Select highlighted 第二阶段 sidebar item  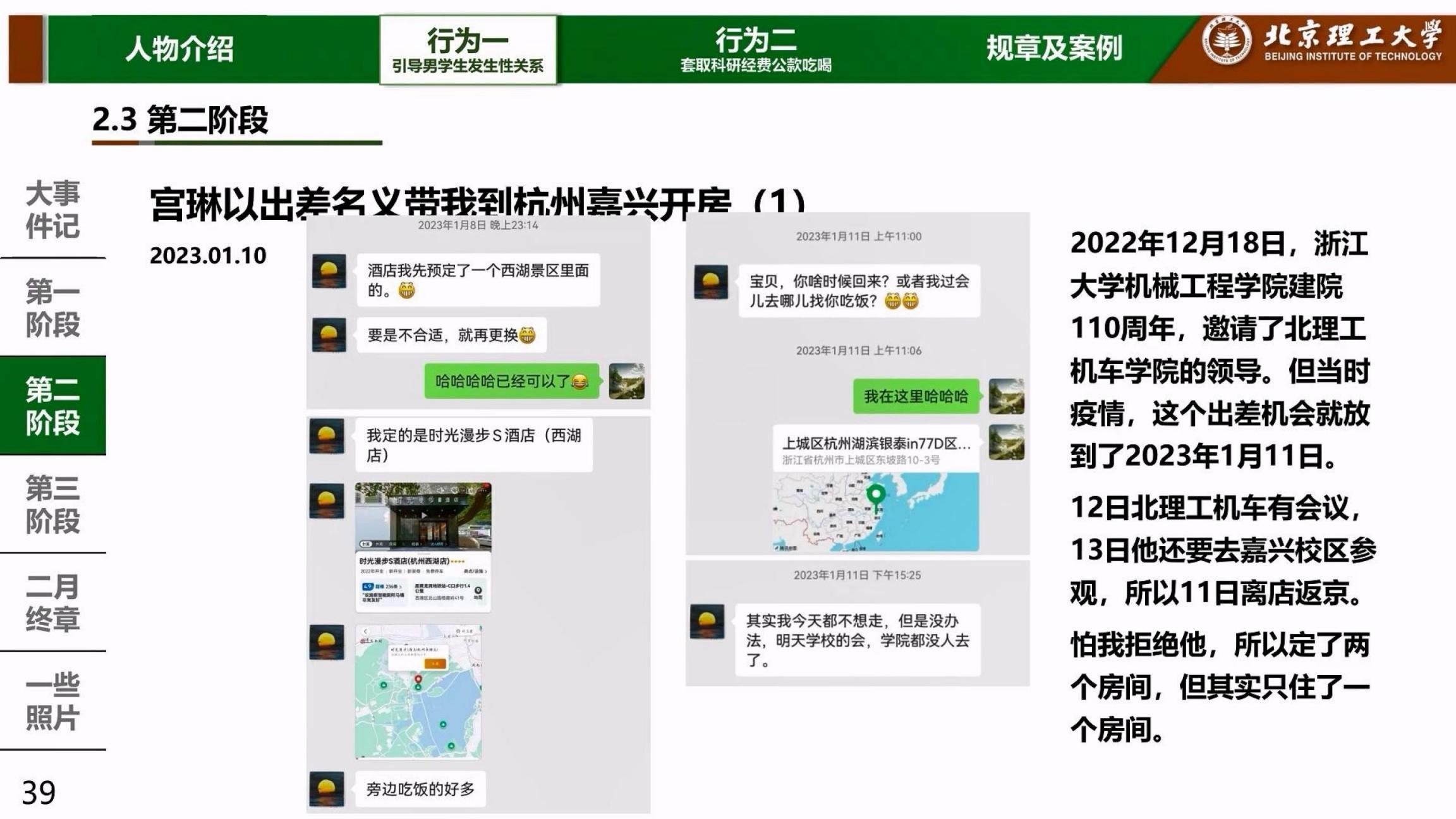[x=52, y=406]
